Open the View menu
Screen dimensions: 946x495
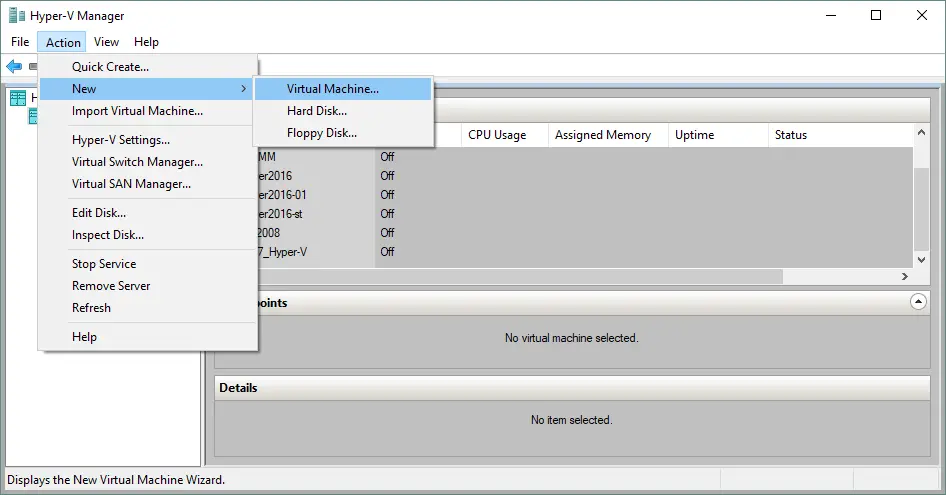tap(106, 42)
